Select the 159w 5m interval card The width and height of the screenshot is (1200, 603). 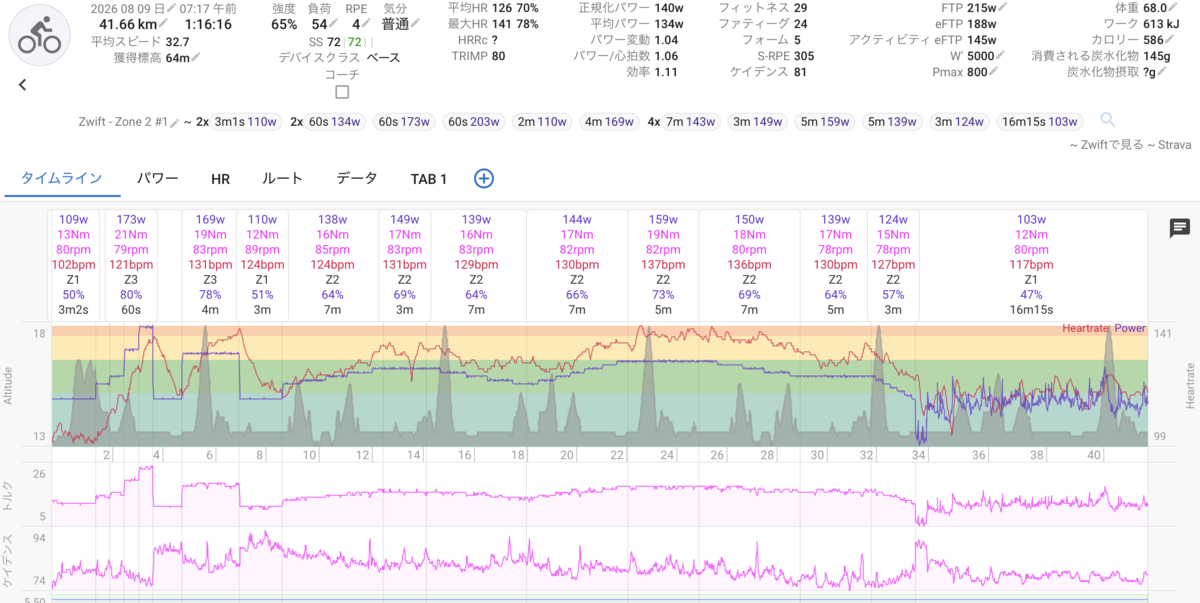tap(662, 265)
